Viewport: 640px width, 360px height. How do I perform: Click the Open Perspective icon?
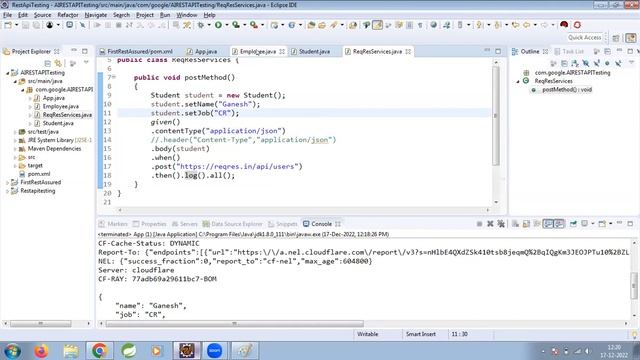tap(616, 38)
